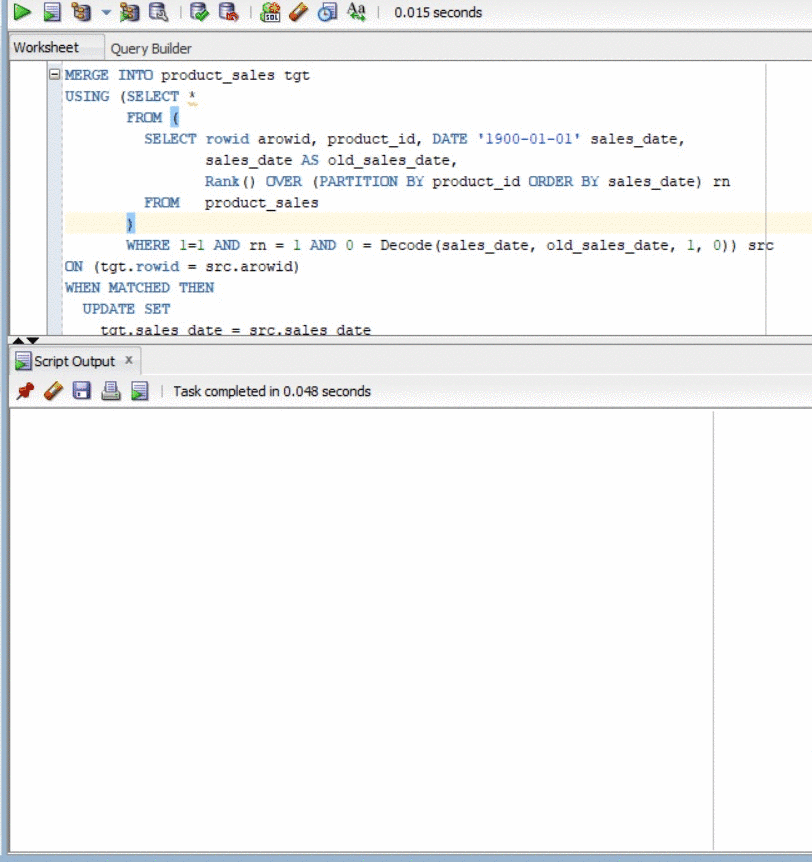Open the Explain Plan dropdown arrow

coord(106,13)
